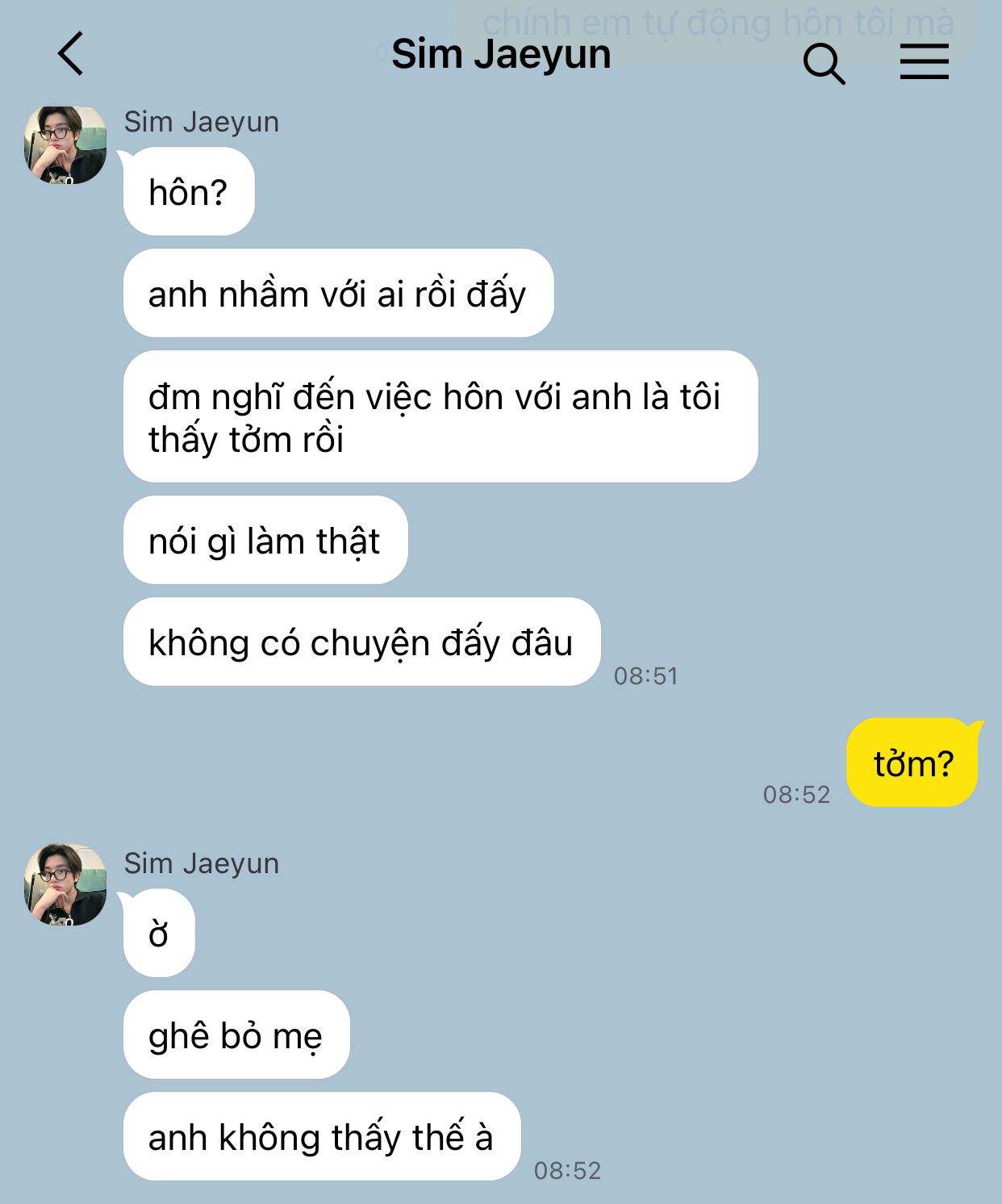Select "anh nhầm với ai rồi đấy" message
Viewport: 1002px width, 1204px height.
338,294
